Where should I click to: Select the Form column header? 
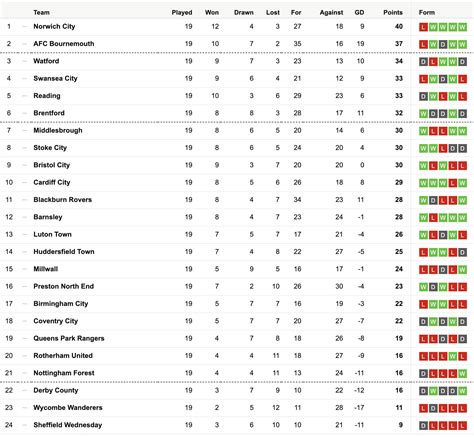point(427,12)
